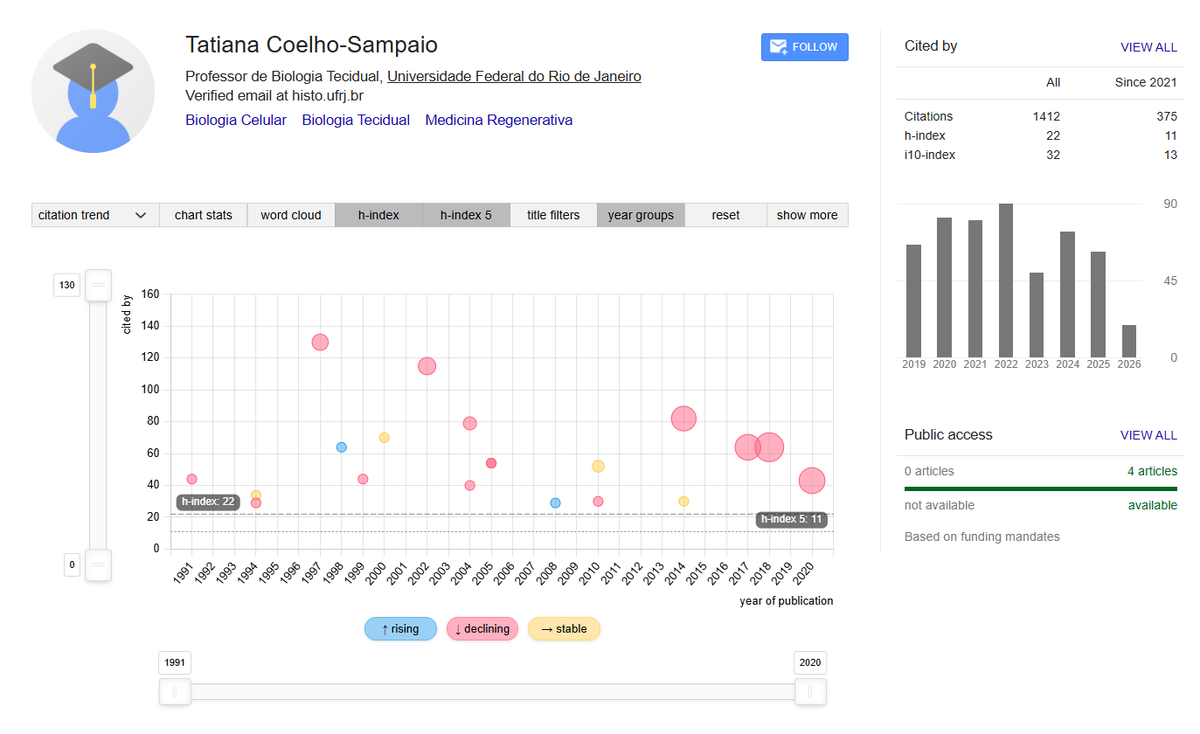Click the upper 130 vertical slider handle
This screenshot has width=1200, height=734.
pos(98,285)
